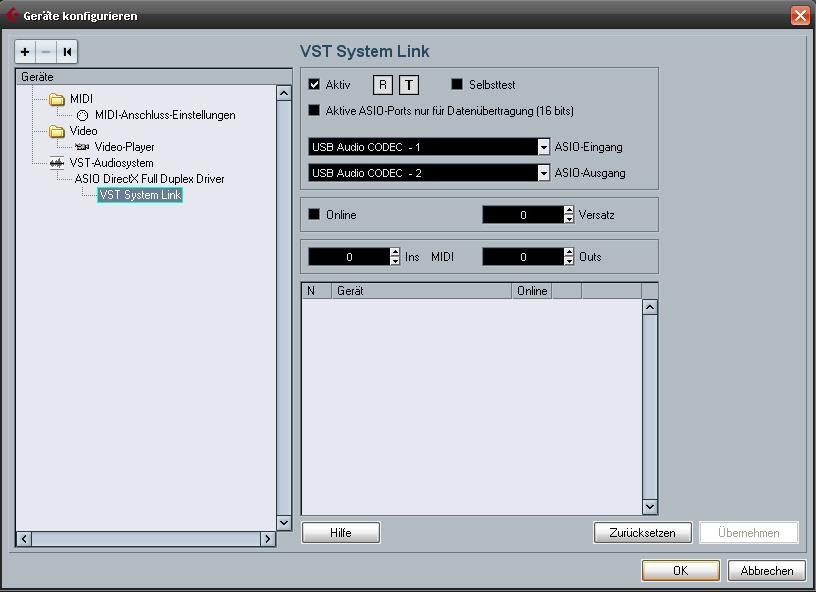Image resolution: width=816 pixels, height=592 pixels.
Task: Toggle Aktive ASIO-Ports nur für Datenübertragung
Action: pos(314,110)
